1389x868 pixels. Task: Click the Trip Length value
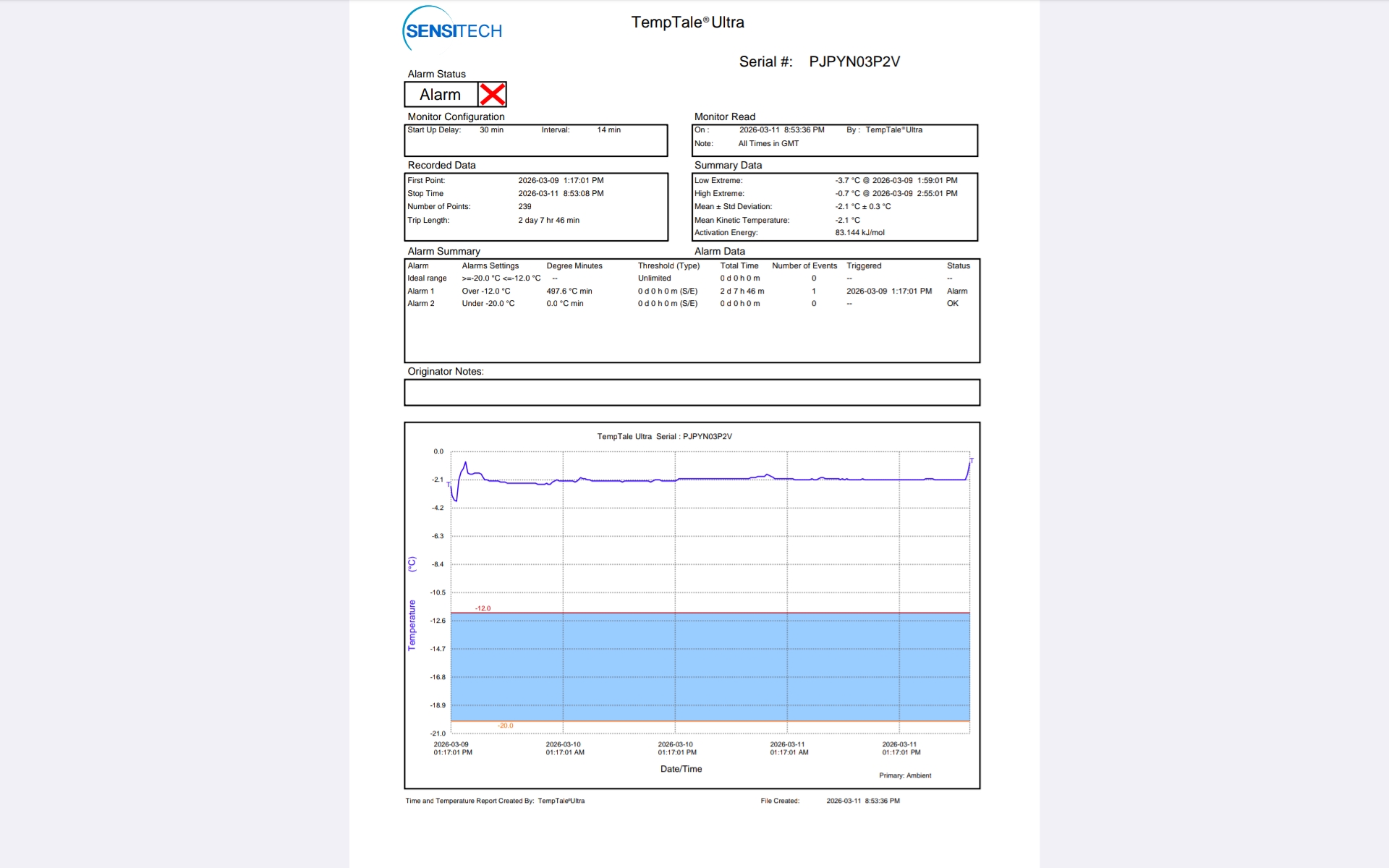coord(548,221)
